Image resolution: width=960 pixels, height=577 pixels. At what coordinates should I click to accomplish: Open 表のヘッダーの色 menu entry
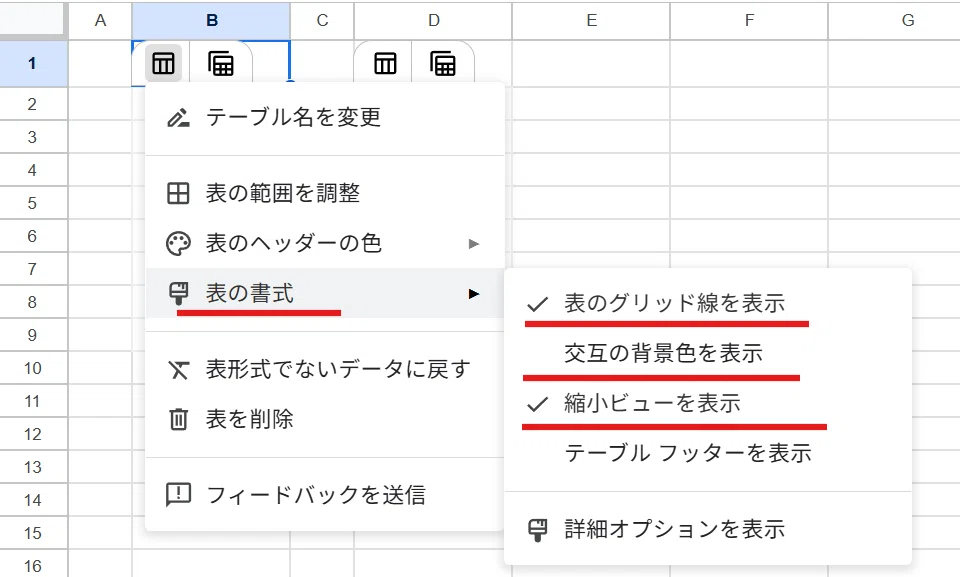[x=325, y=244]
